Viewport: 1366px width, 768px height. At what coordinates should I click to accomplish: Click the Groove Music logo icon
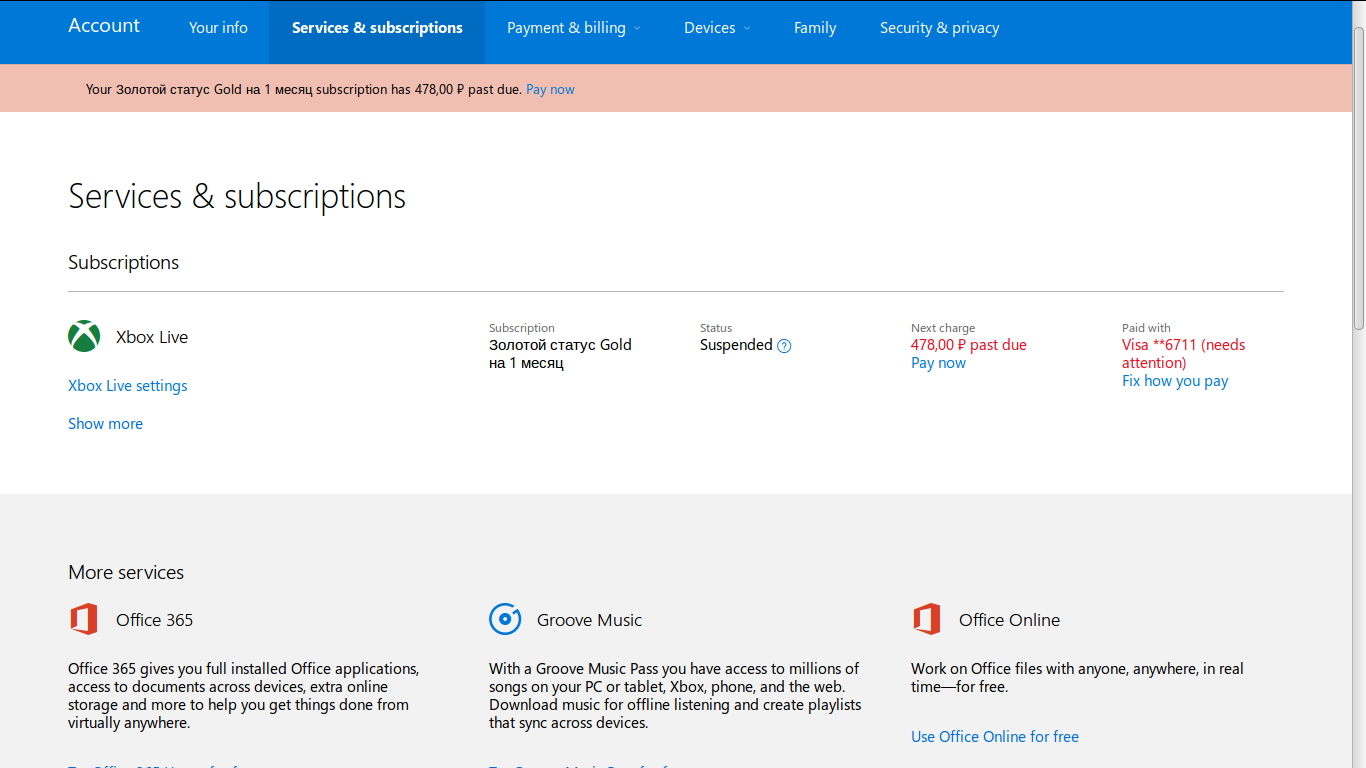505,620
